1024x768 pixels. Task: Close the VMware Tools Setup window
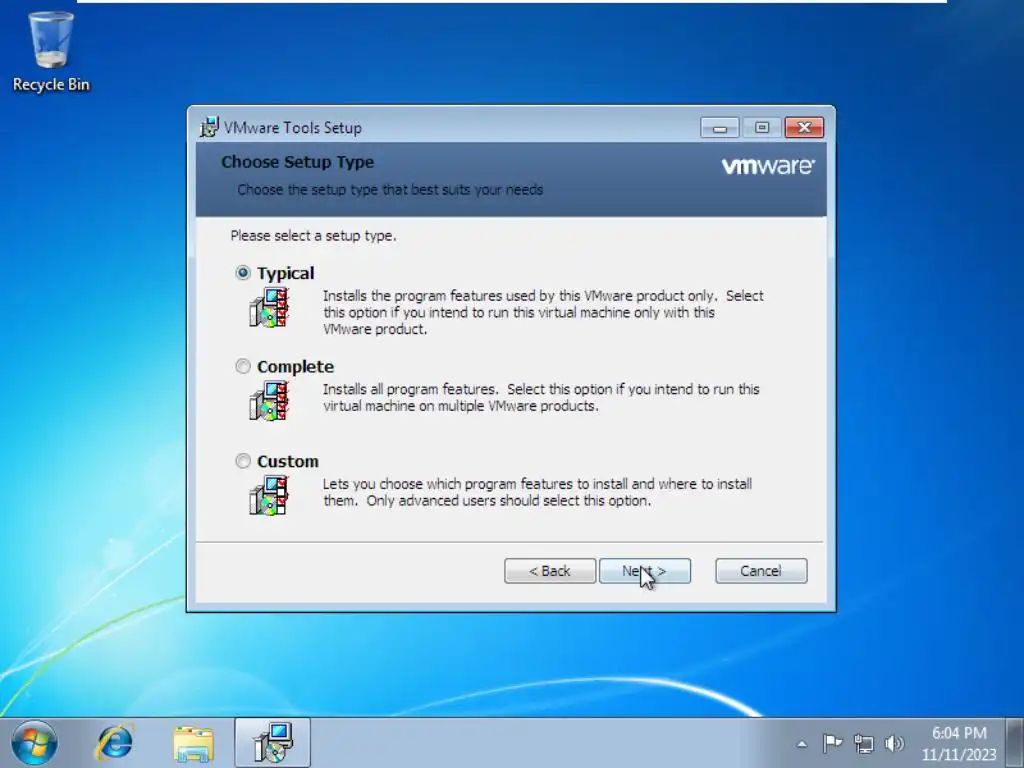[804, 127]
